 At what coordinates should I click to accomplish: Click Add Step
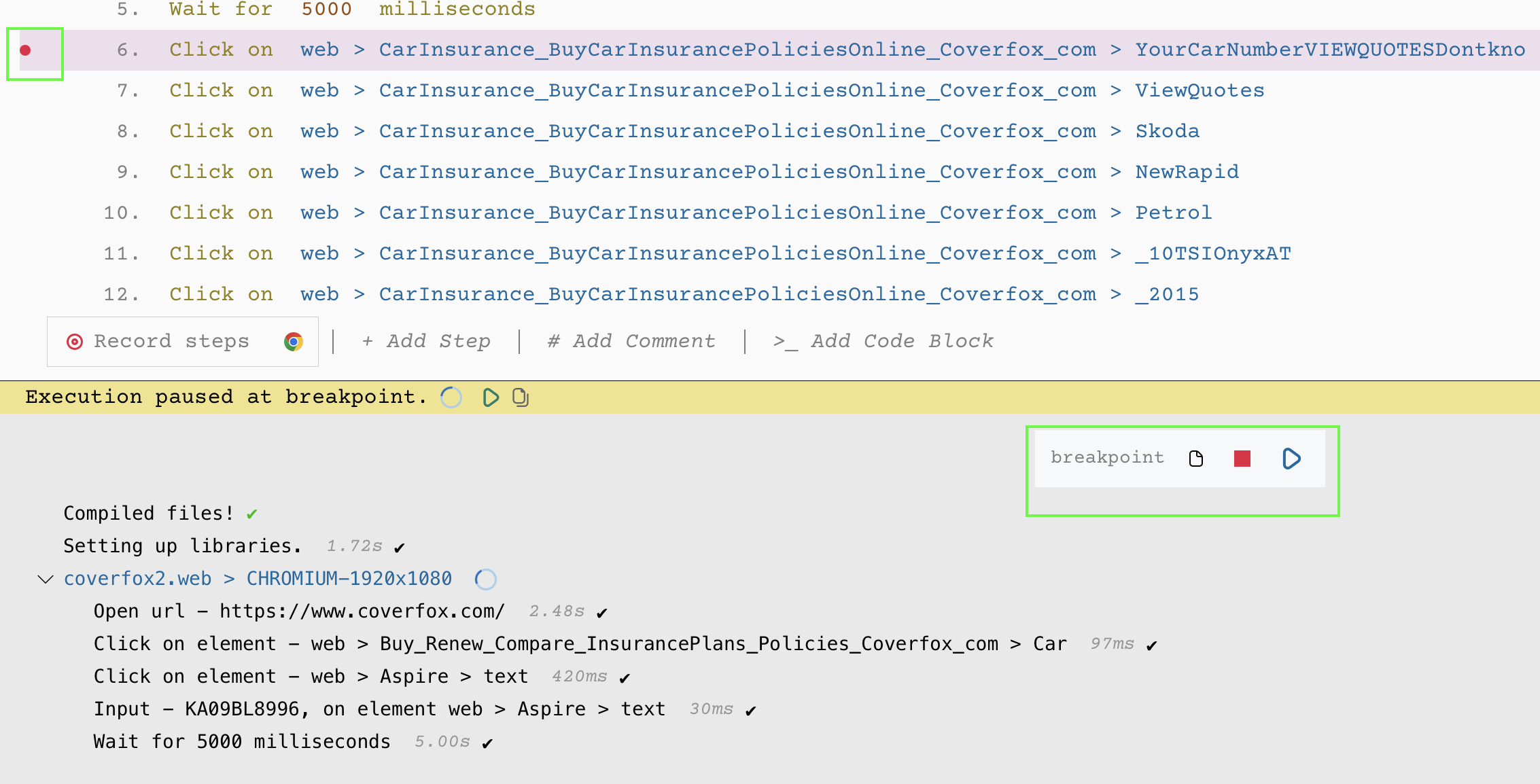426,341
